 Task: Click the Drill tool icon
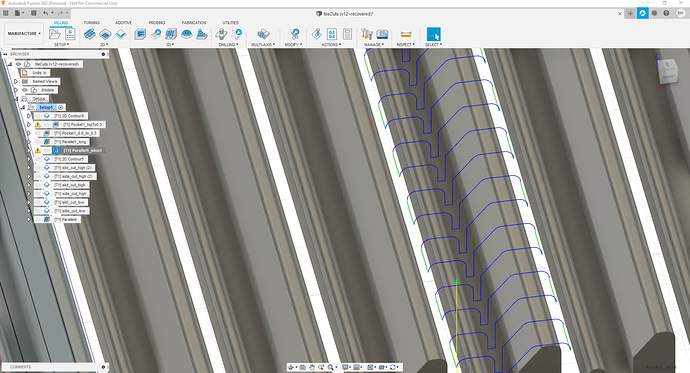pos(221,34)
